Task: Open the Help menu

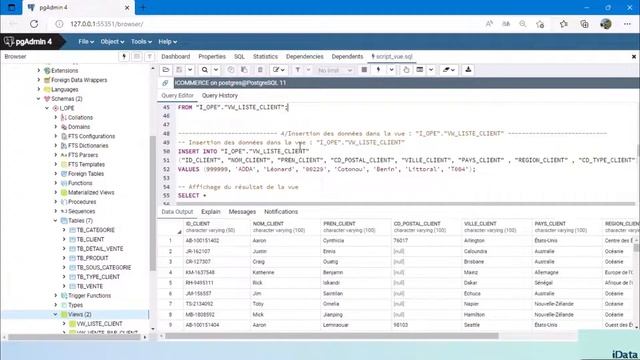Action: [x=167, y=42]
